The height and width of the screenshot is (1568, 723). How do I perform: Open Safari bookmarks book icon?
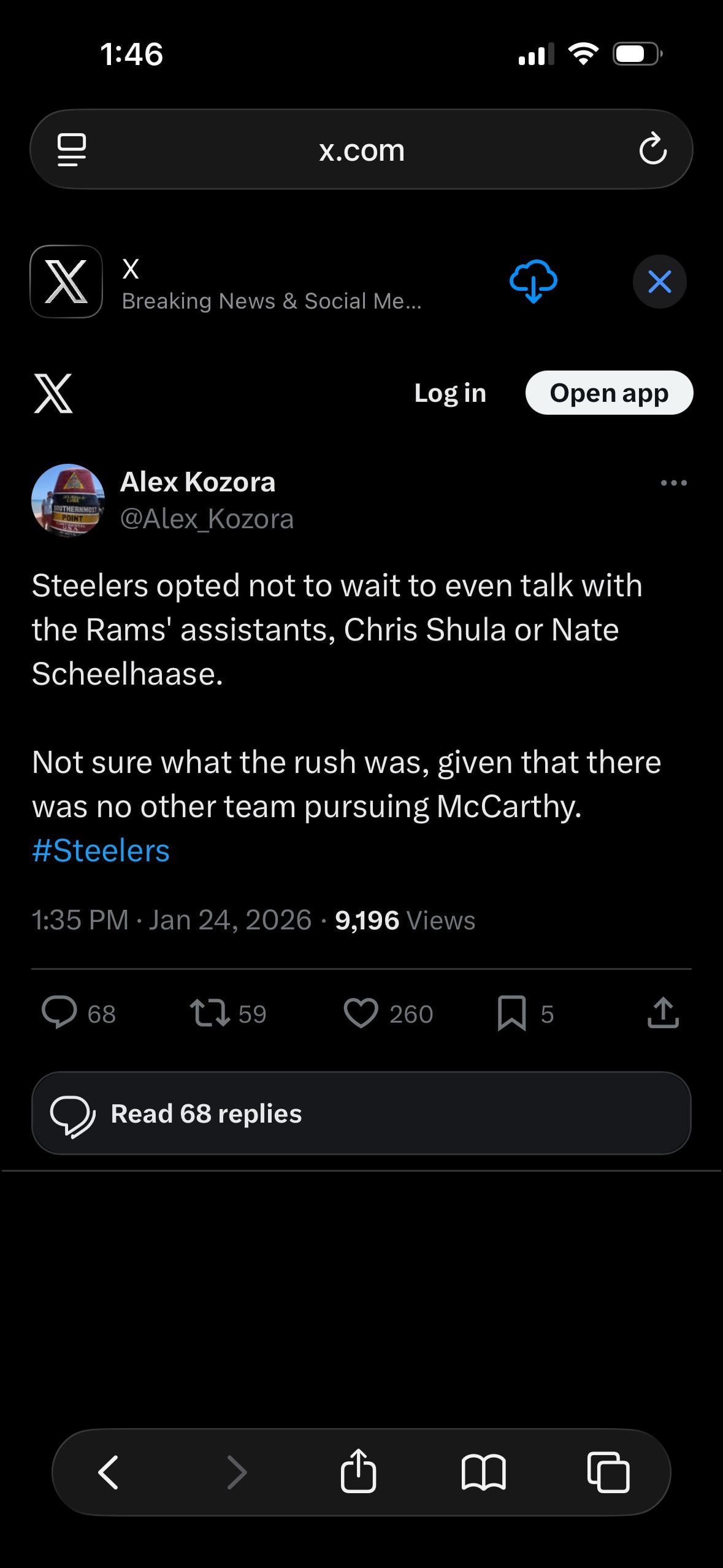483,1472
